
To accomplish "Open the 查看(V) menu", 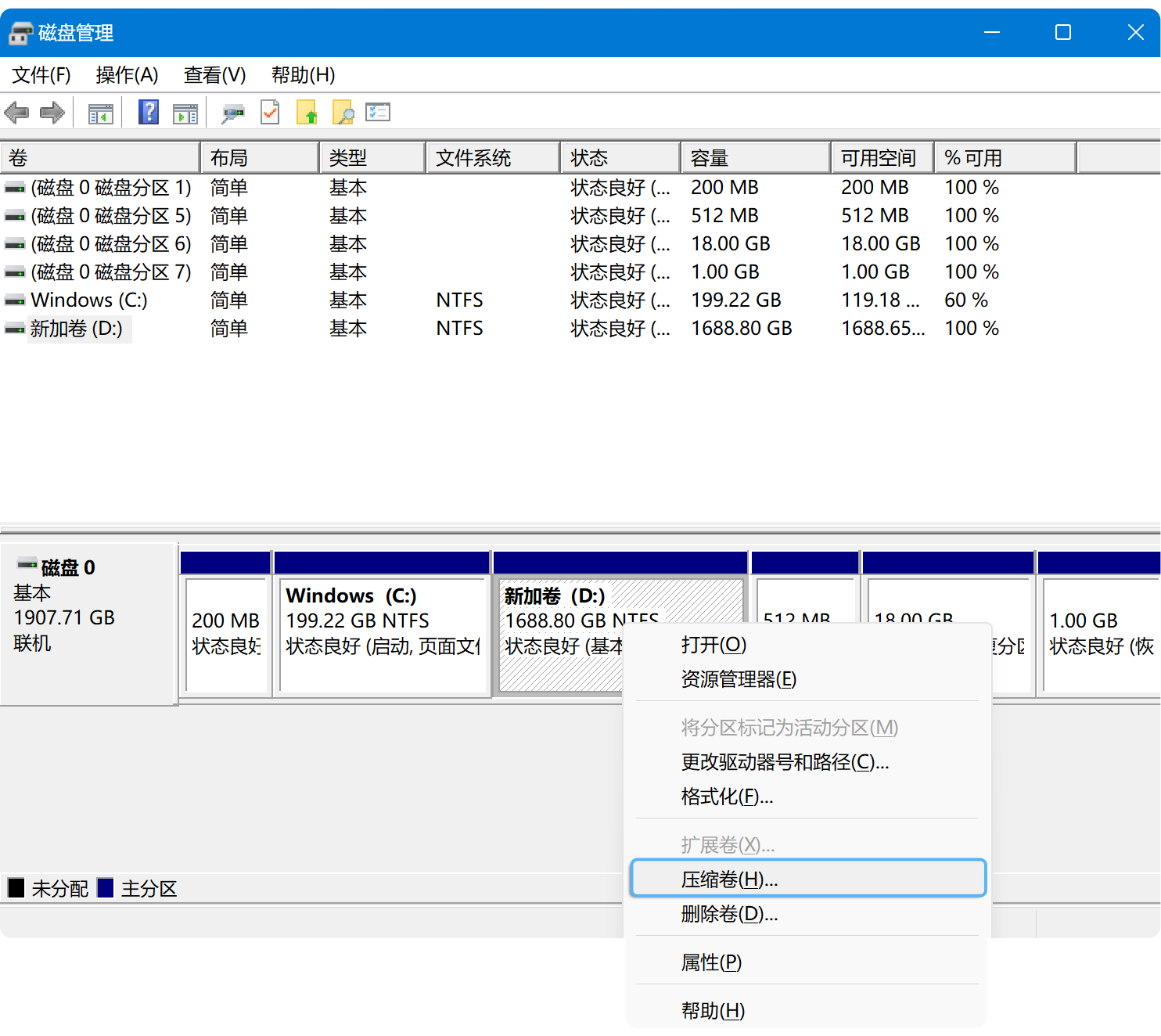I will point(214,75).
